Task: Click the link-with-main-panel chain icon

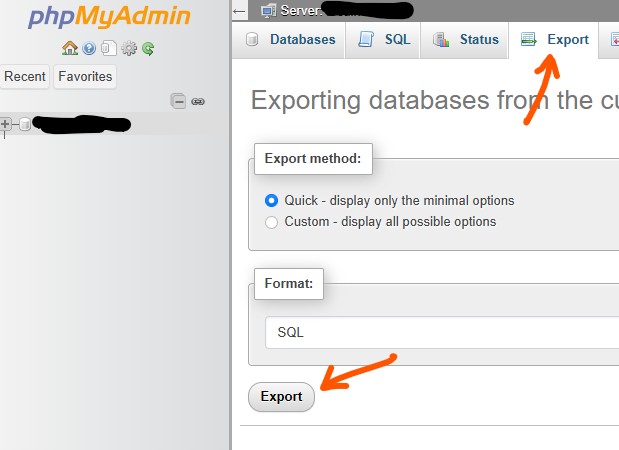Action: pyautogui.click(x=198, y=101)
